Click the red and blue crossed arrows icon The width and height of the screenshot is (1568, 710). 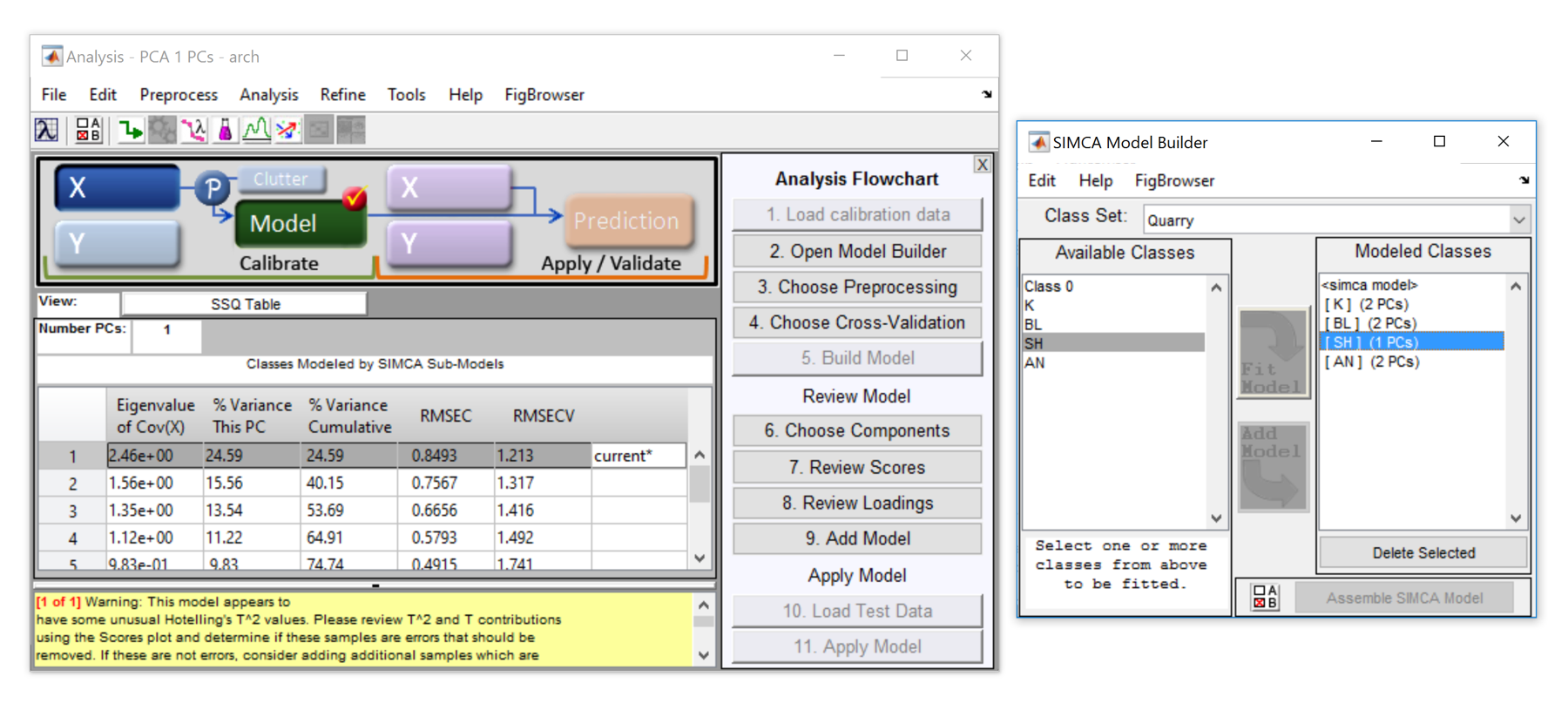[287, 131]
